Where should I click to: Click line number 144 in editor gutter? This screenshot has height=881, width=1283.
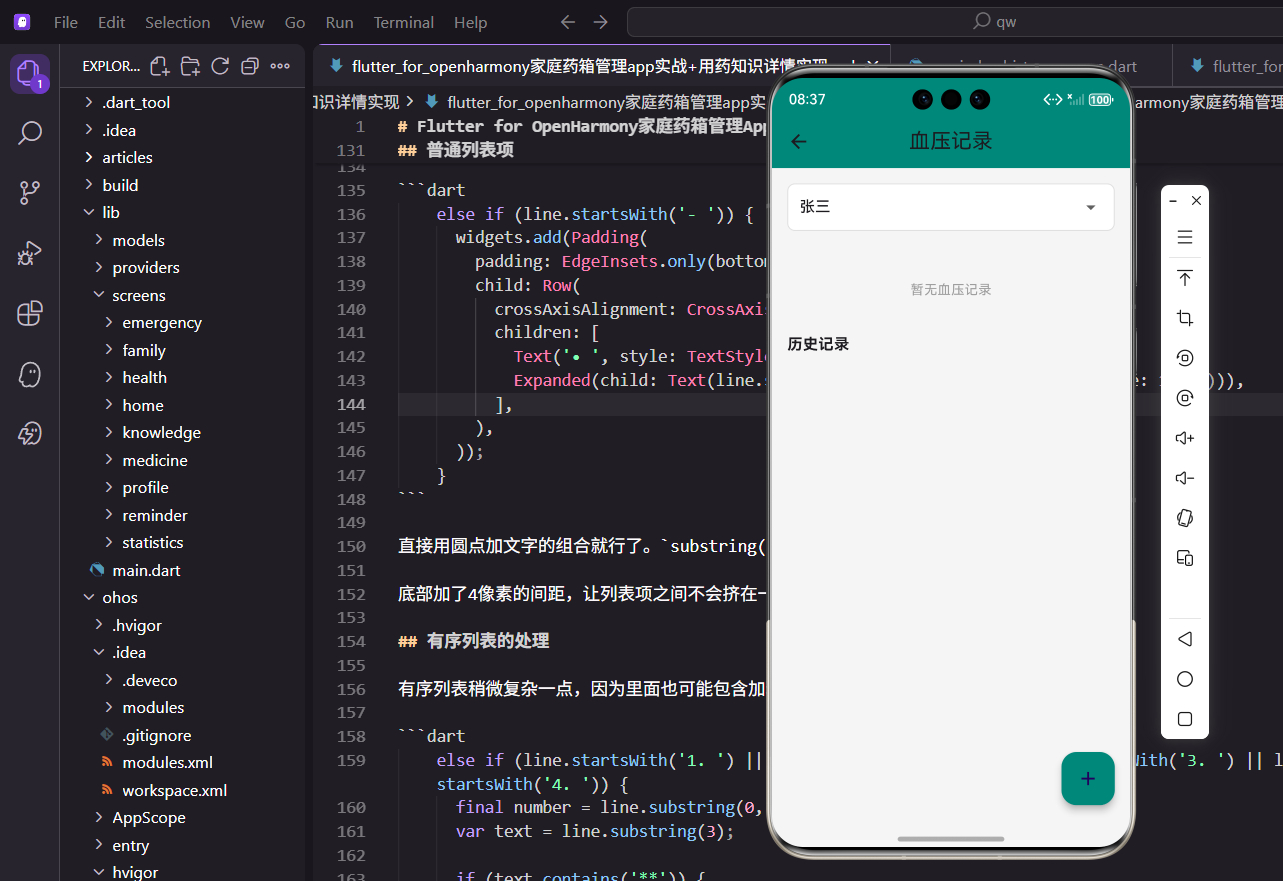[x=351, y=404]
